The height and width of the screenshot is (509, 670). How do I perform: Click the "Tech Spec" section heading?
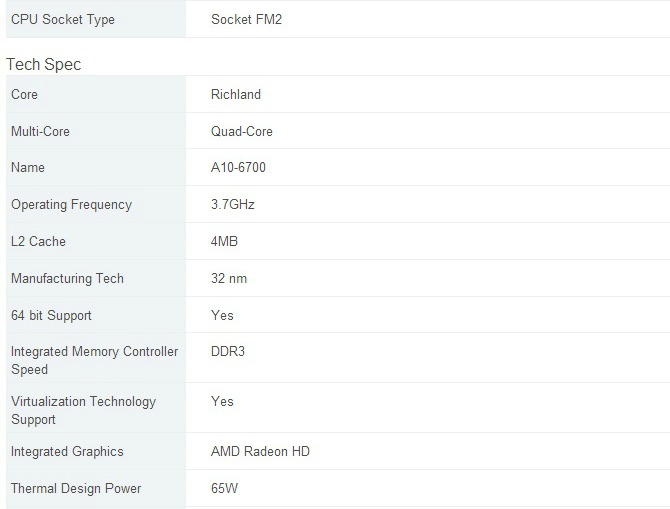click(x=44, y=64)
